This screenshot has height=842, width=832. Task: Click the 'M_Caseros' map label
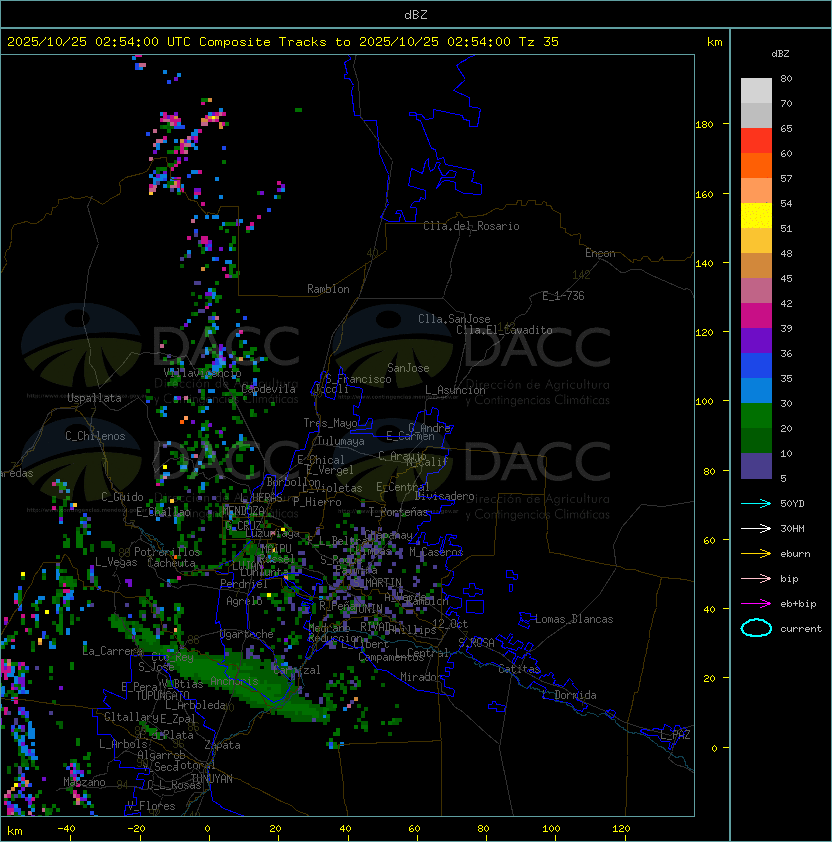(x=436, y=551)
